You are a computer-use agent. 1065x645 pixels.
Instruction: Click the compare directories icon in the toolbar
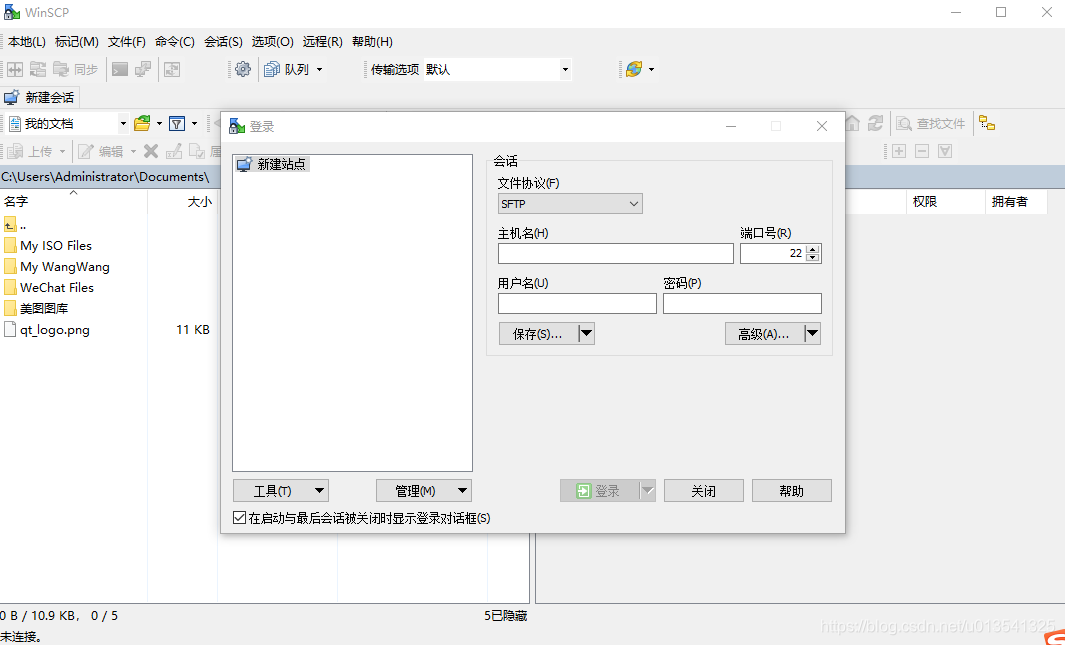click(x=15, y=69)
